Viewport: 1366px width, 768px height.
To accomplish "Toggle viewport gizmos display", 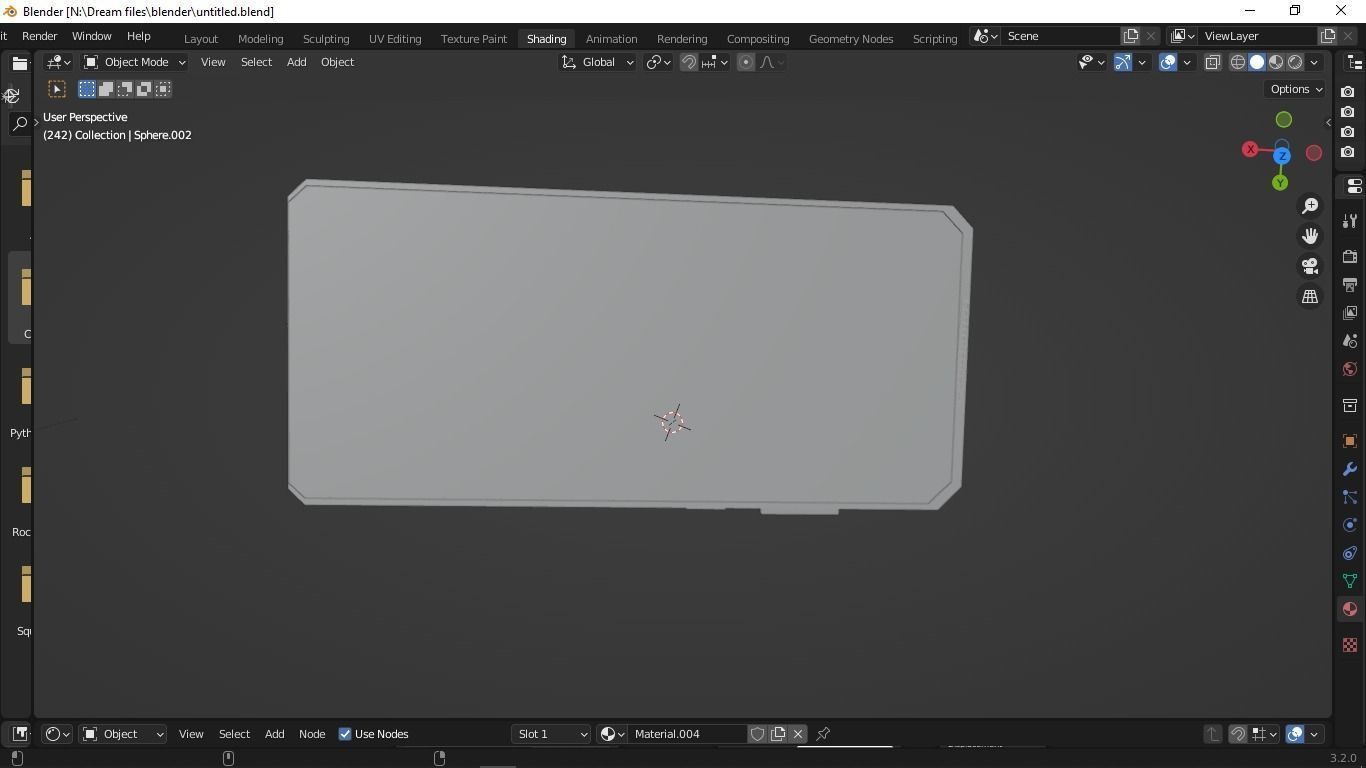I will 1123,62.
